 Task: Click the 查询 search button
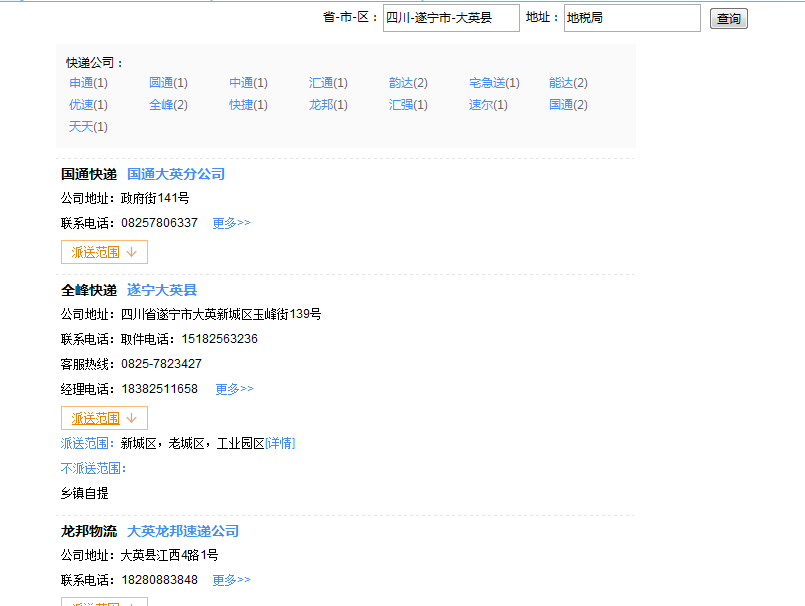728,19
